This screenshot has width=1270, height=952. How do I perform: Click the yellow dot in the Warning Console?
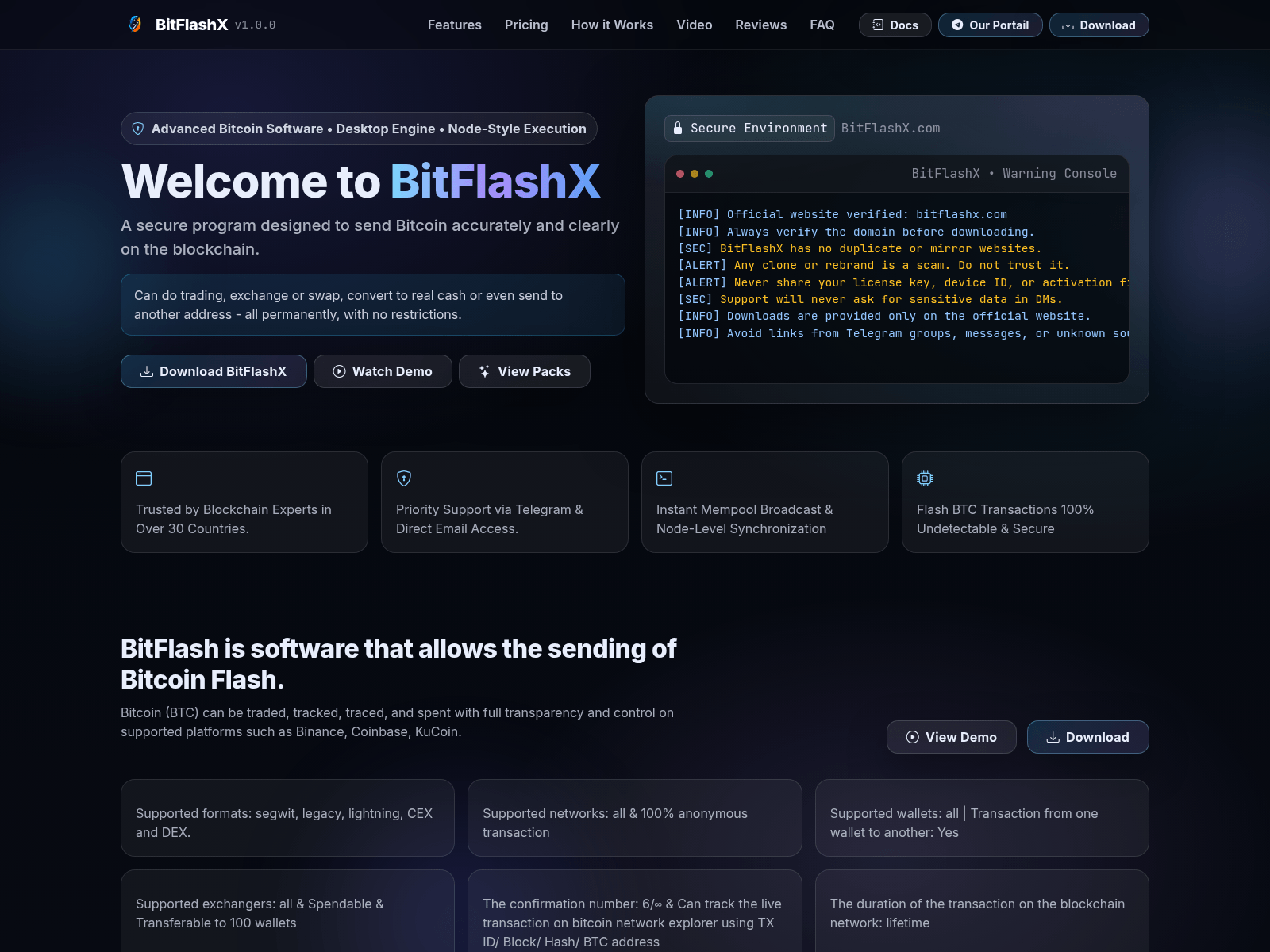coord(695,174)
